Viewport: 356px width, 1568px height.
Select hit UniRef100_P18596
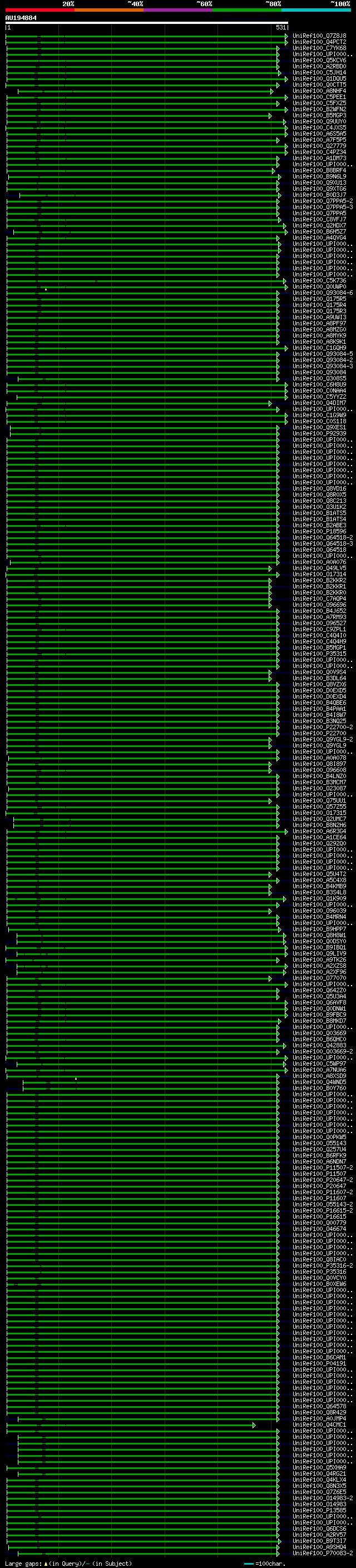coord(319,531)
